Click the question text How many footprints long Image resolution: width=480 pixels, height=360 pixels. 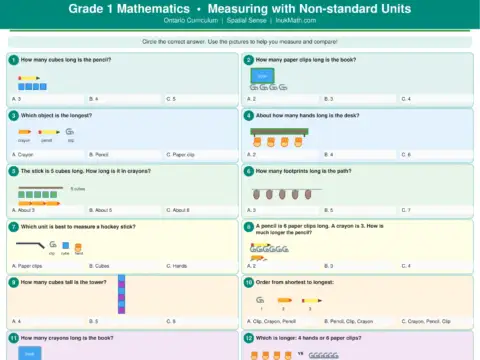pos(303,171)
